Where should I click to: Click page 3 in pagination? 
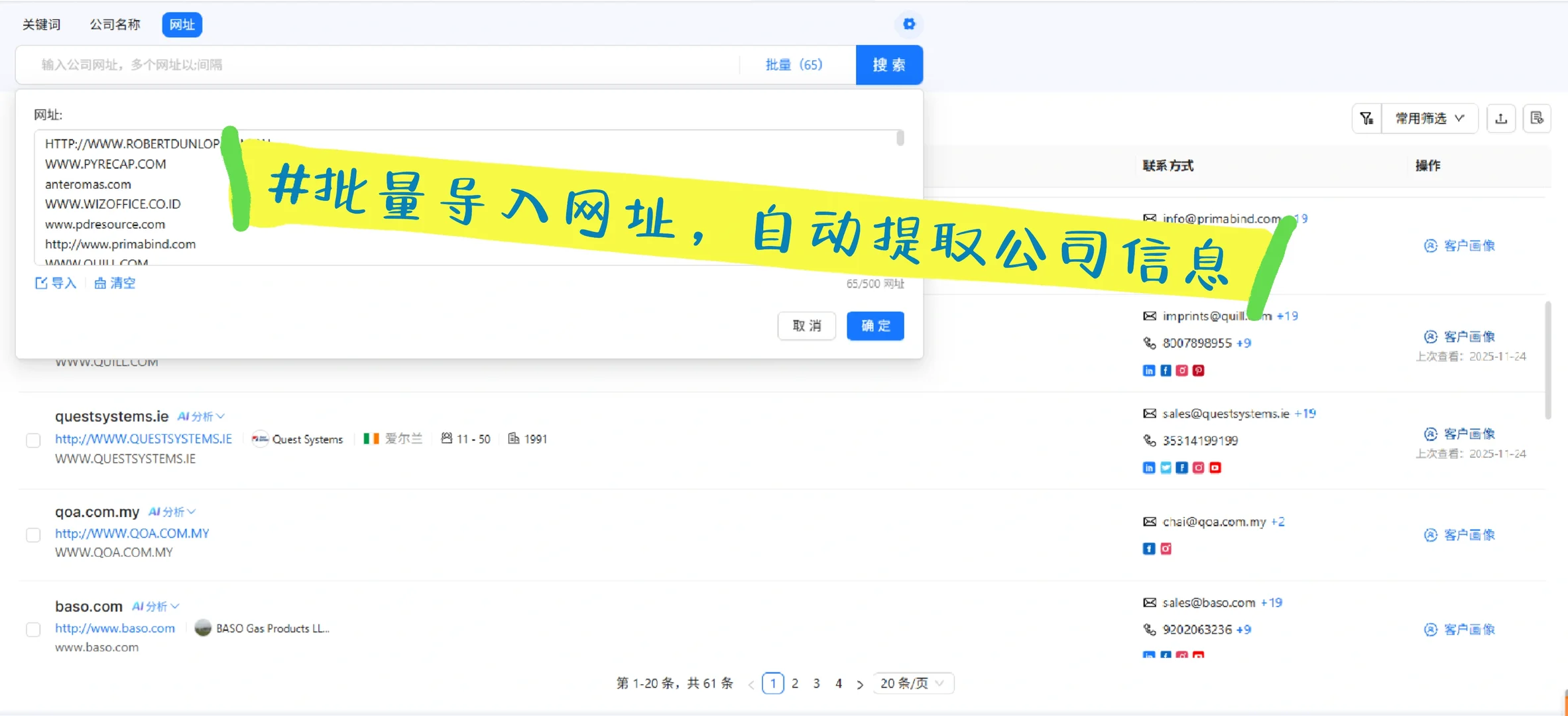click(x=816, y=683)
